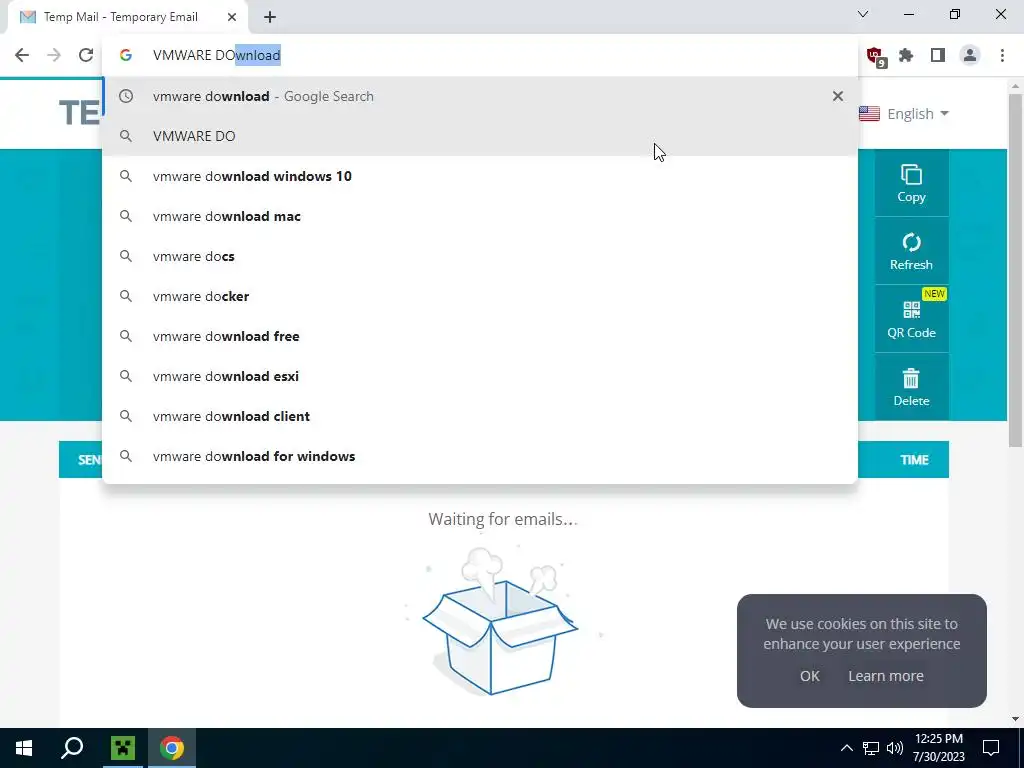Open the Chrome profile avatar
Image resolution: width=1024 pixels, height=768 pixels.
[x=970, y=55]
